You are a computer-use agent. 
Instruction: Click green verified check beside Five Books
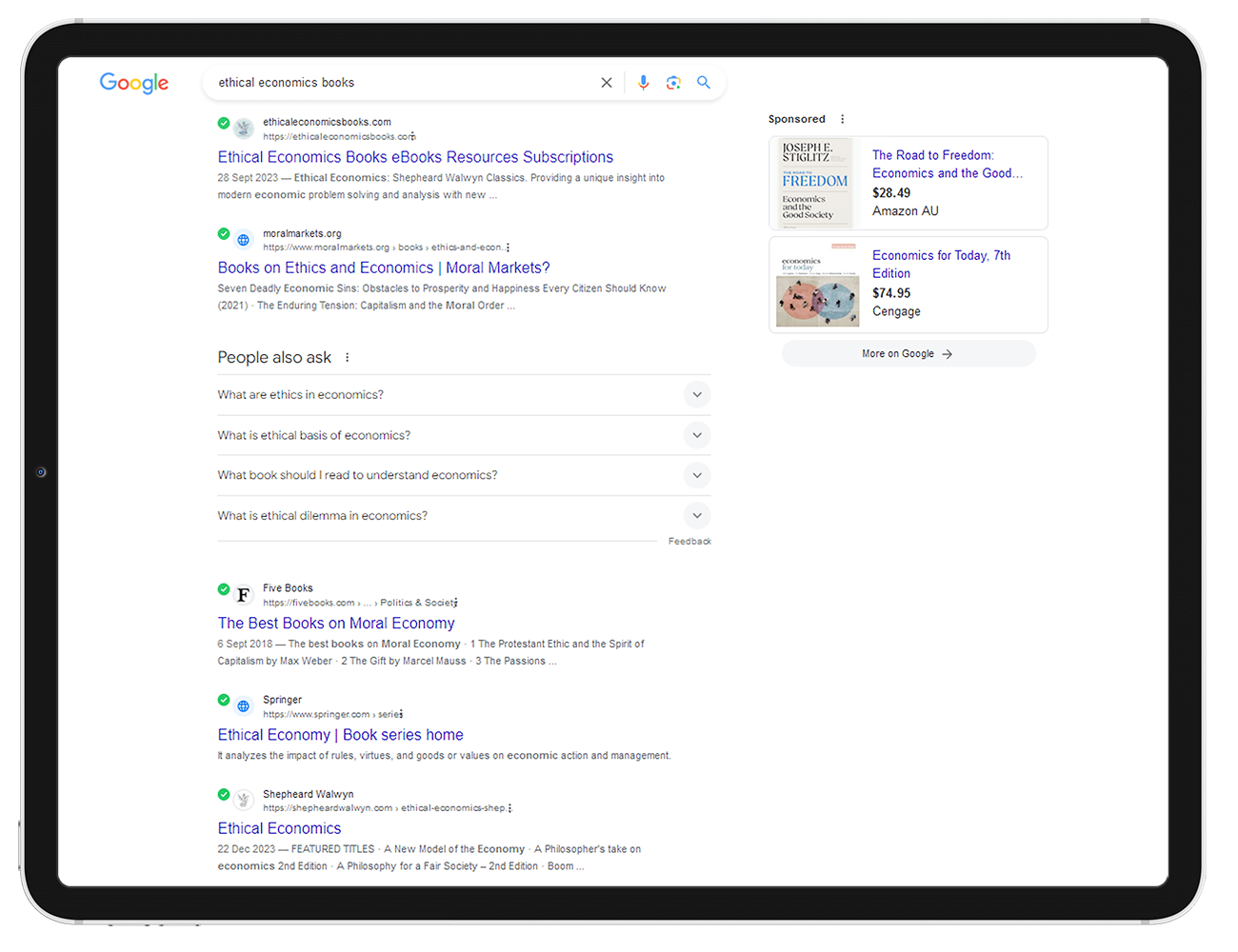[x=224, y=589]
